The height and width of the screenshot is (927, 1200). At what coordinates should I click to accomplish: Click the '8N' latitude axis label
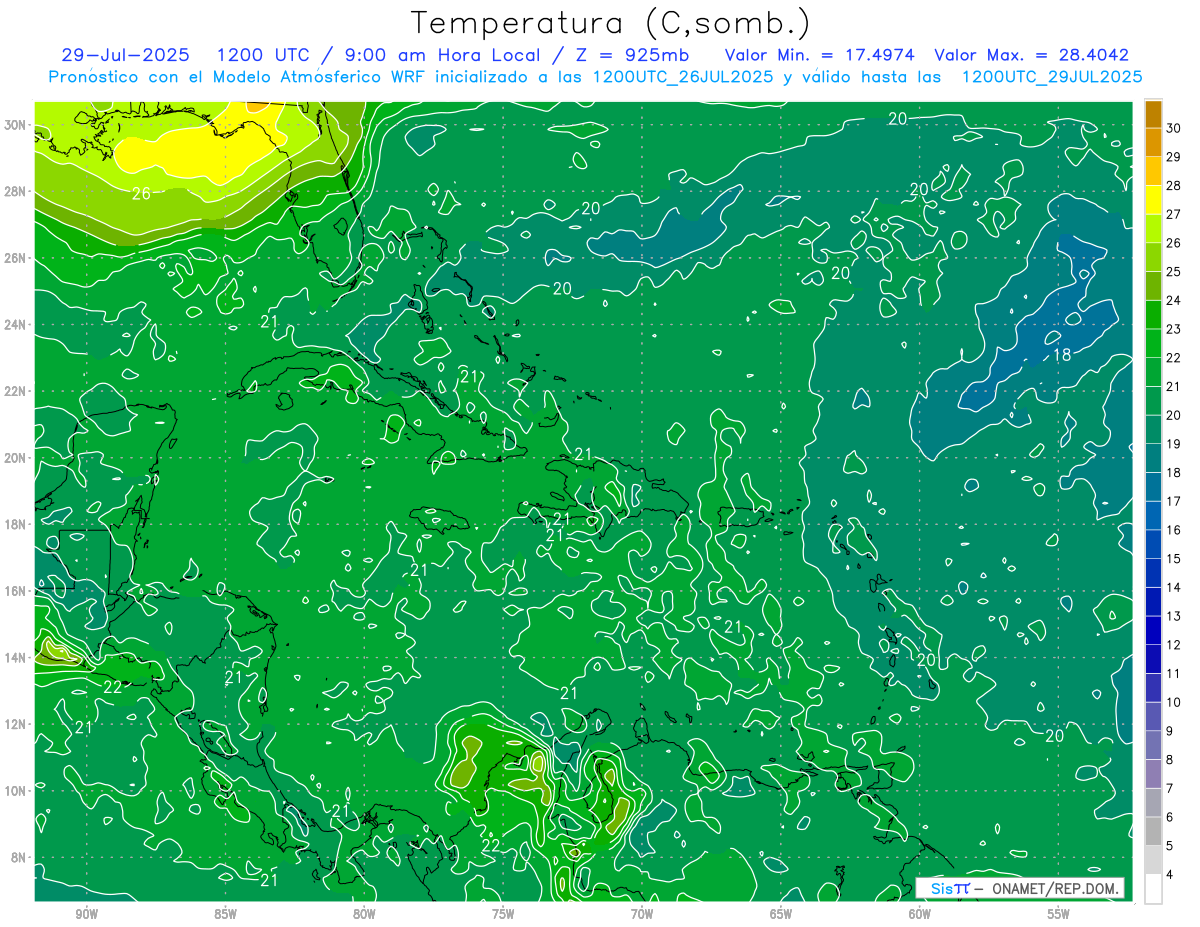pos(20,858)
